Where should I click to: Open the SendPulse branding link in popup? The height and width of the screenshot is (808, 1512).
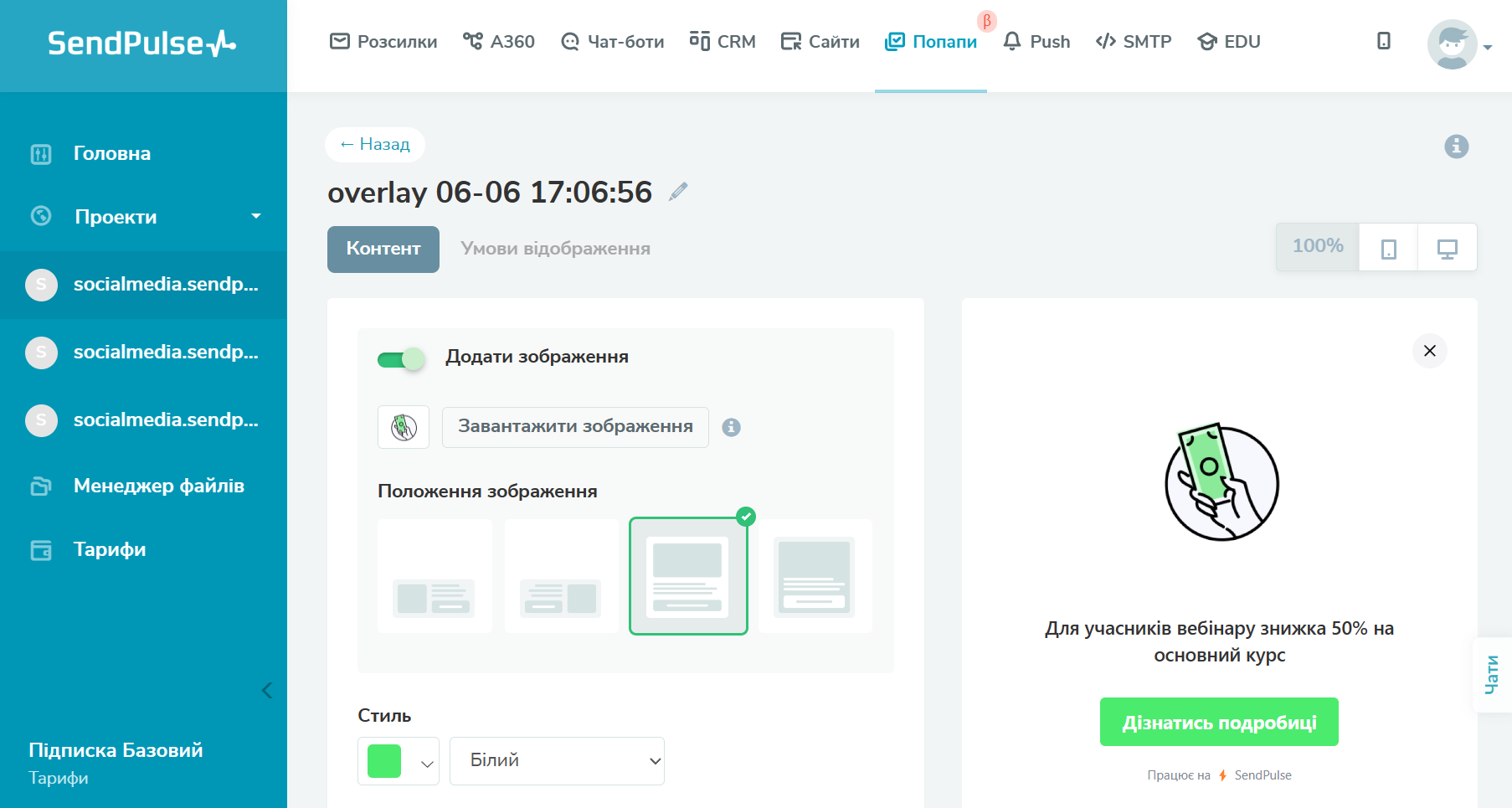[x=1263, y=775]
